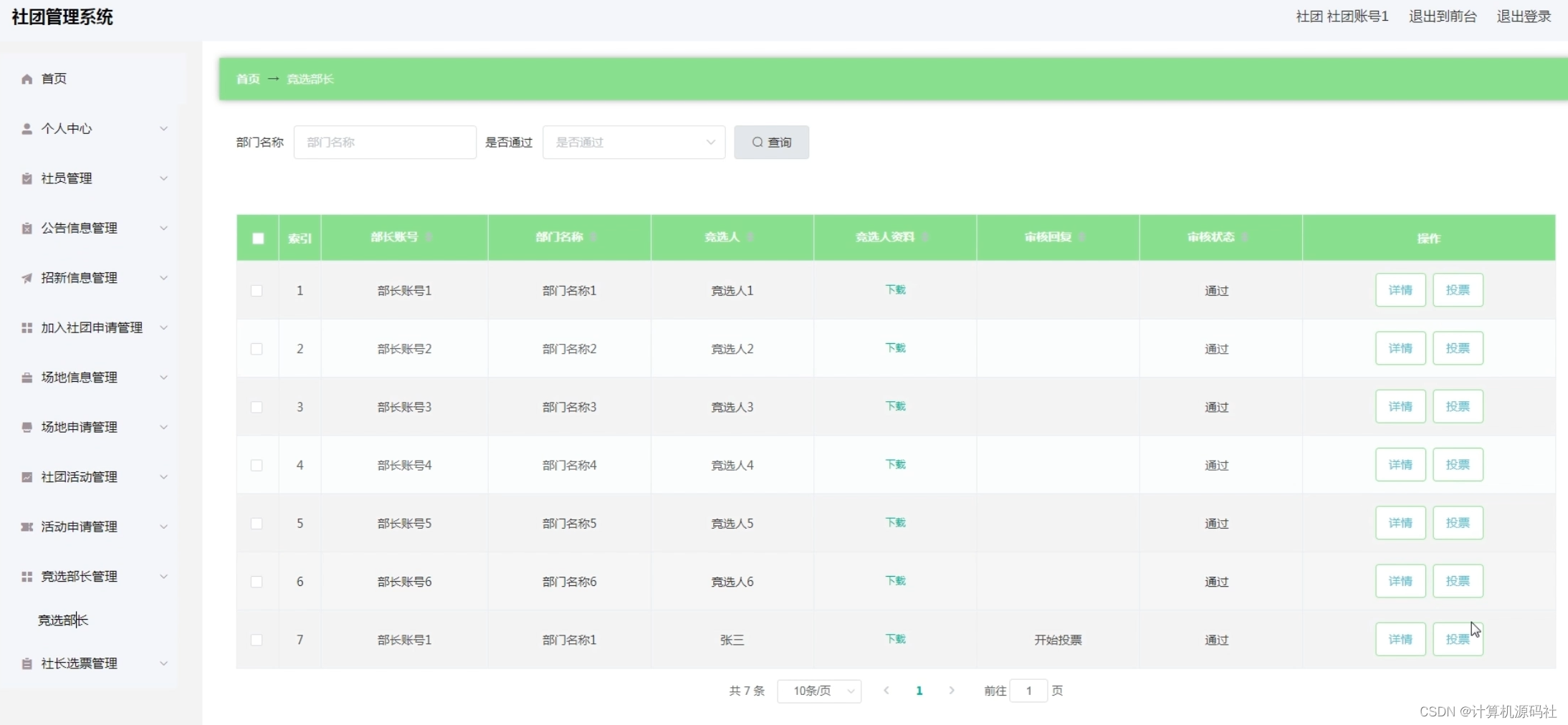This screenshot has height=725, width=1568.
Task: Click the icon beside 场地信息管理
Action: [27, 378]
